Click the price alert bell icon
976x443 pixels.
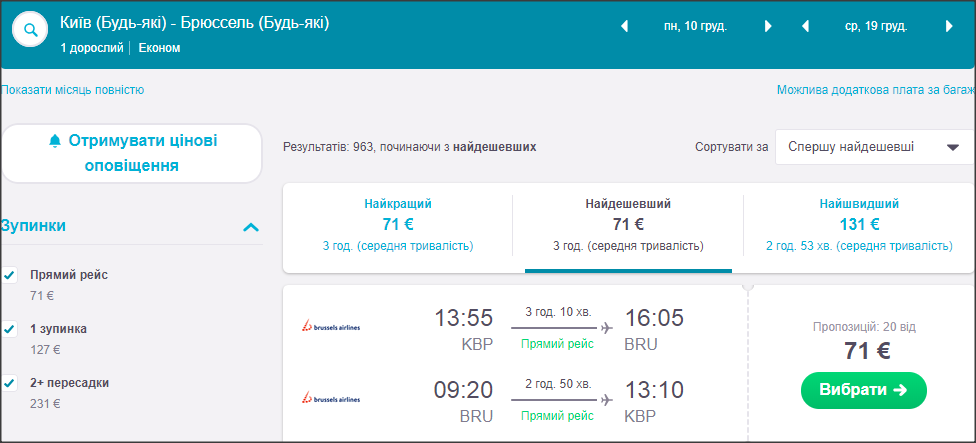[55, 141]
